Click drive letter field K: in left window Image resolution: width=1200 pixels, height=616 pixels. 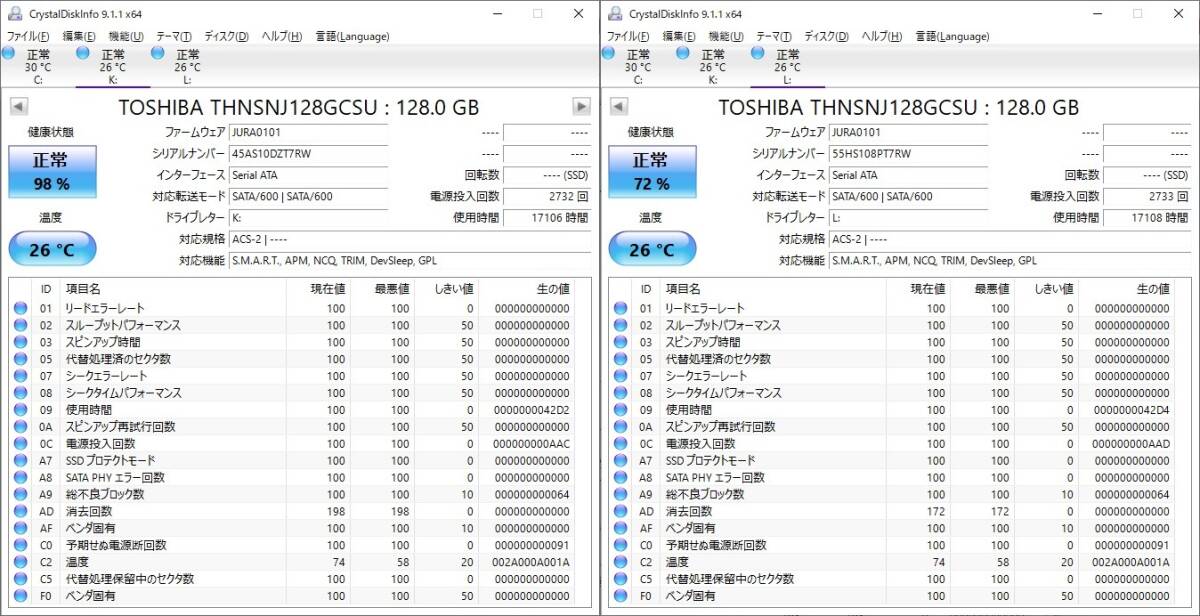point(308,218)
